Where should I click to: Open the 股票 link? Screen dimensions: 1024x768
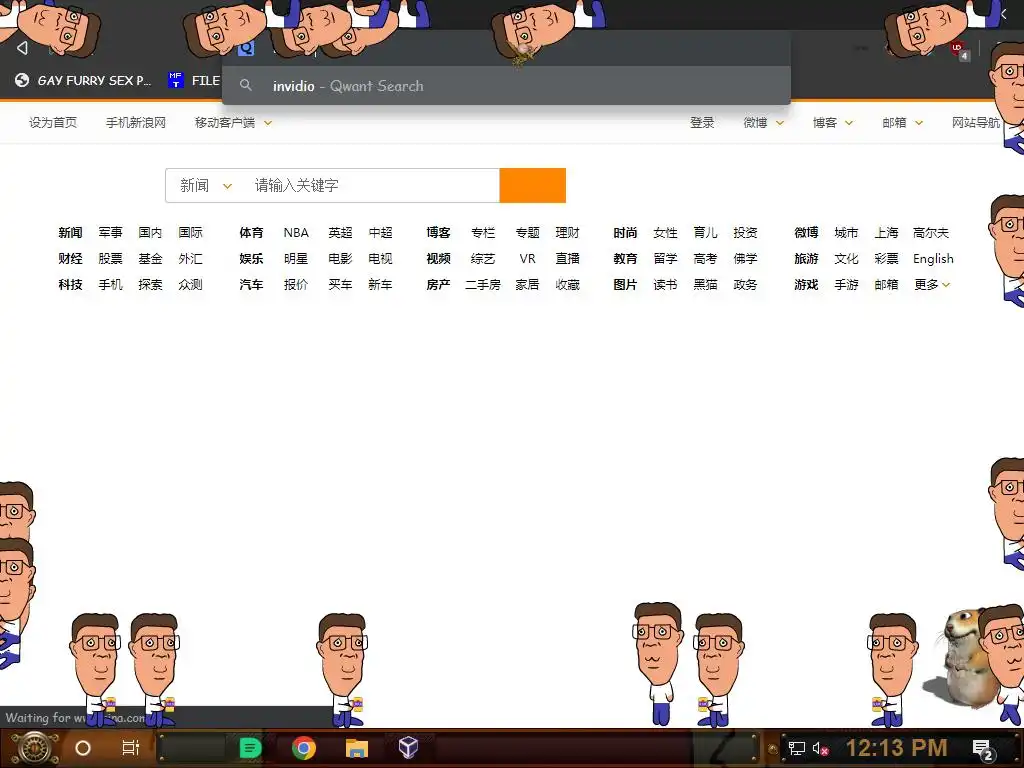(x=110, y=259)
